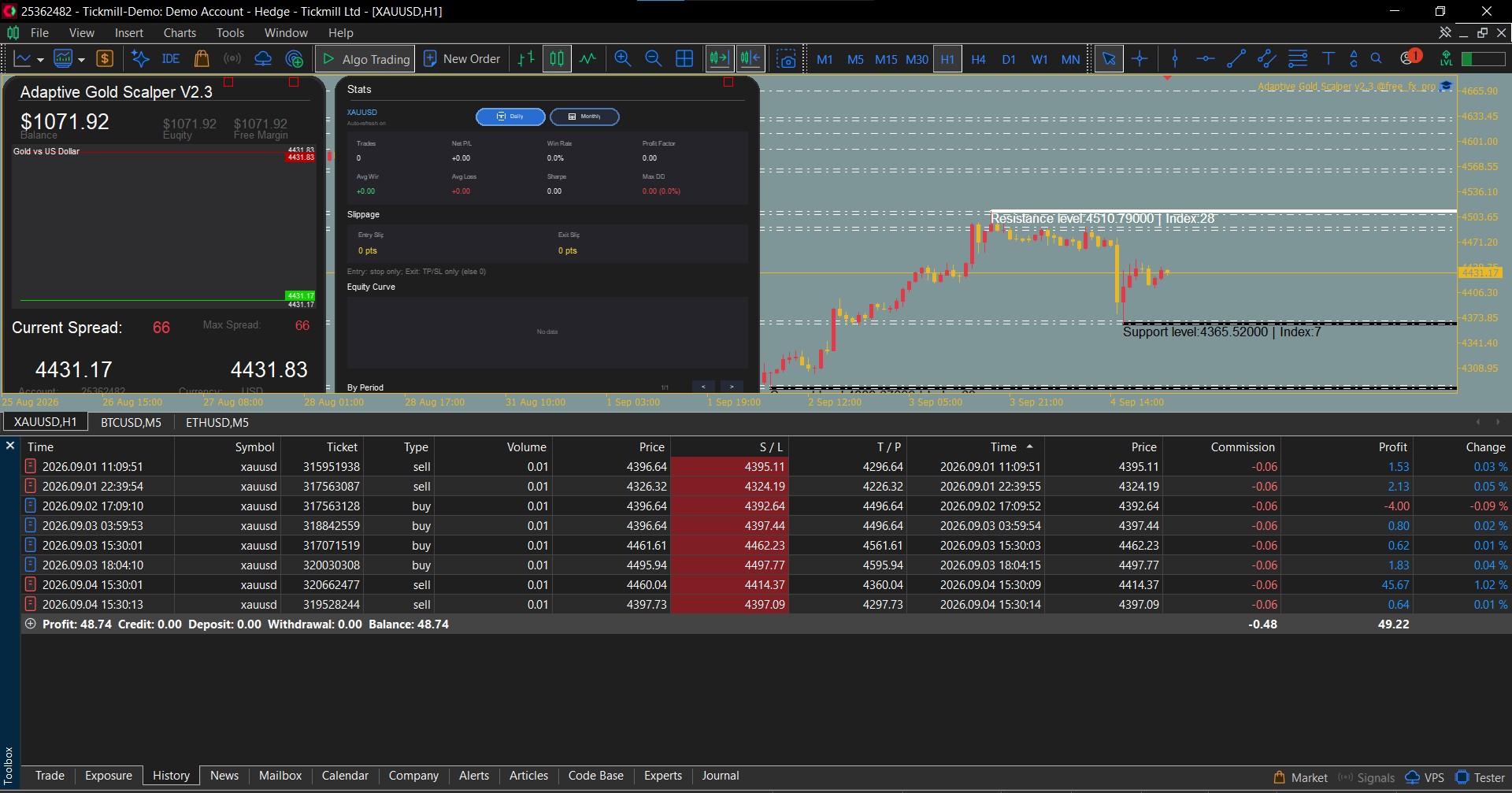This screenshot has width=1512, height=793.
Task: Switch chart to candlestick display
Action: click(557, 59)
